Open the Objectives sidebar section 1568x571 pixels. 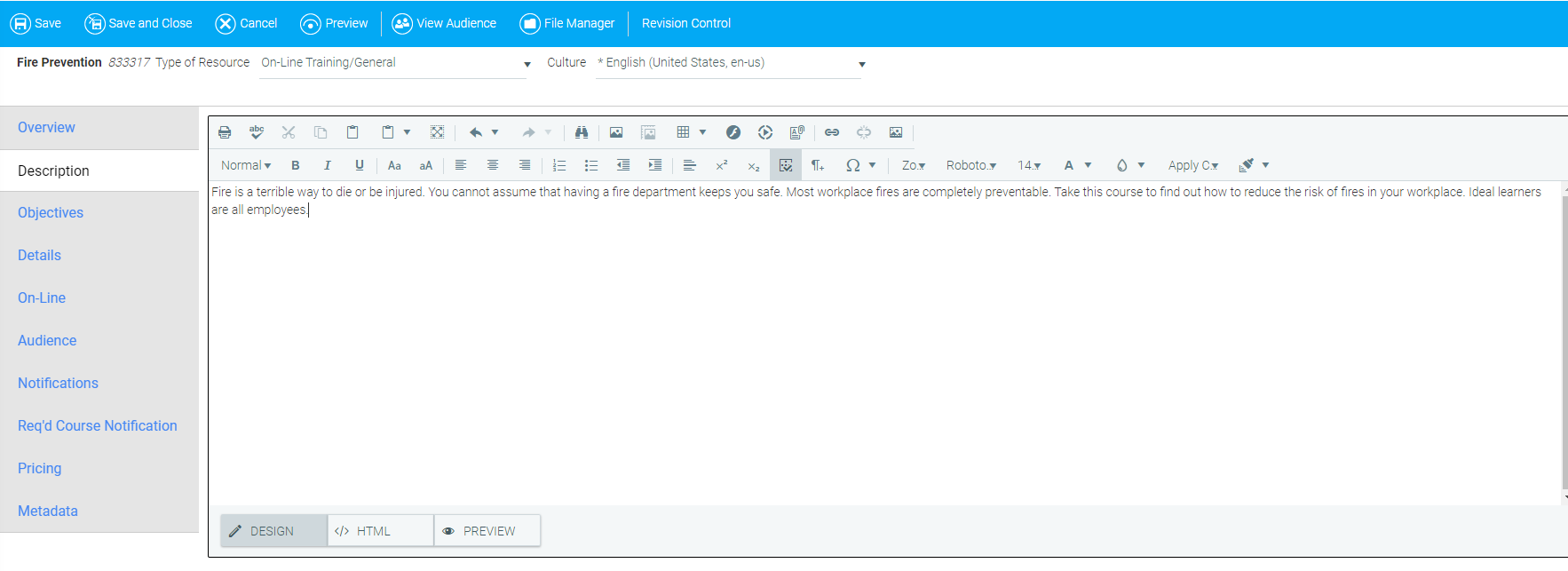(x=51, y=213)
